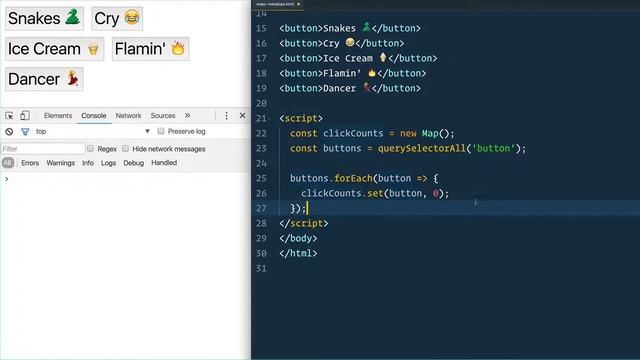
Task: Filter console by Info
Action: (88, 163)
